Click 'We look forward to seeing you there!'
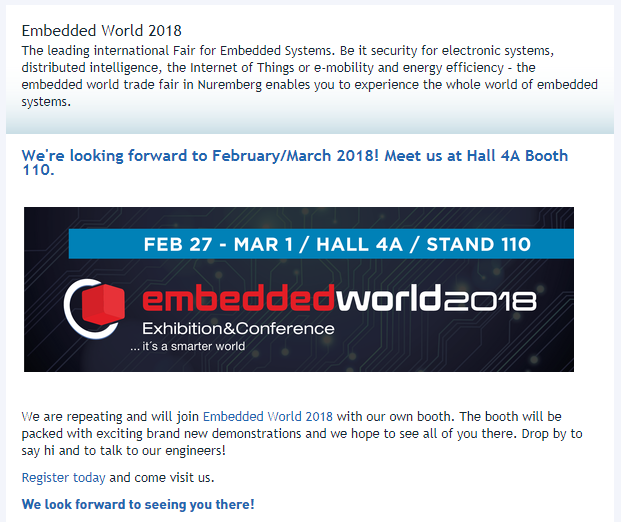Viewport: 621px width, 522px height. pyautogui.click(x=138, y=504)
